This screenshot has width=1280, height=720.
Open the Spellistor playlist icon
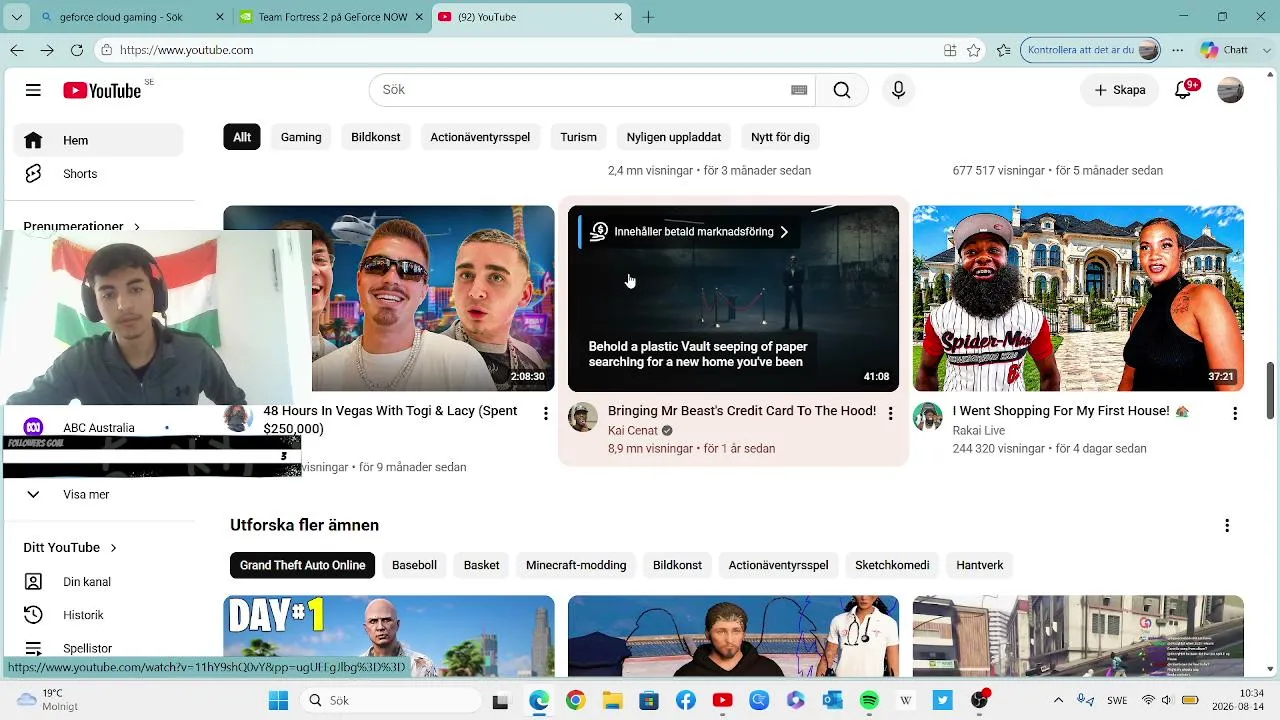point(33,648)
